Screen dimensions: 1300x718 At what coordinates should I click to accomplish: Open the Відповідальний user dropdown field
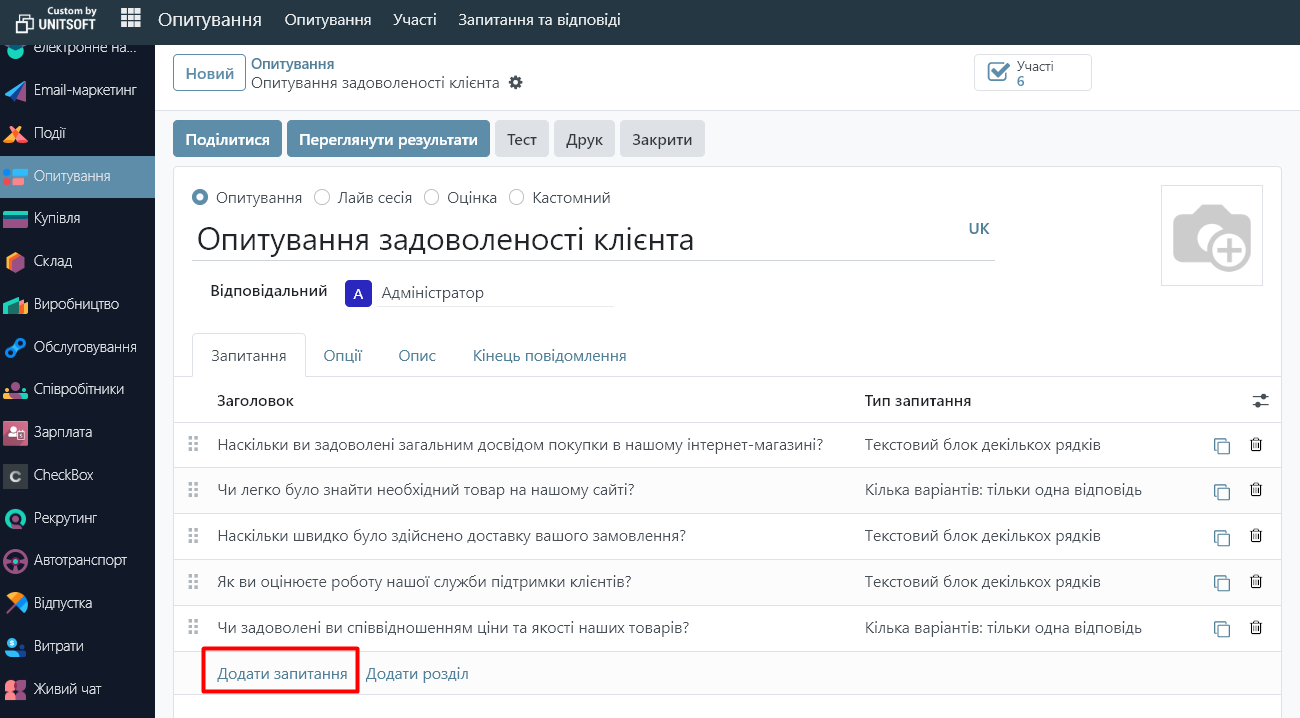495,293
